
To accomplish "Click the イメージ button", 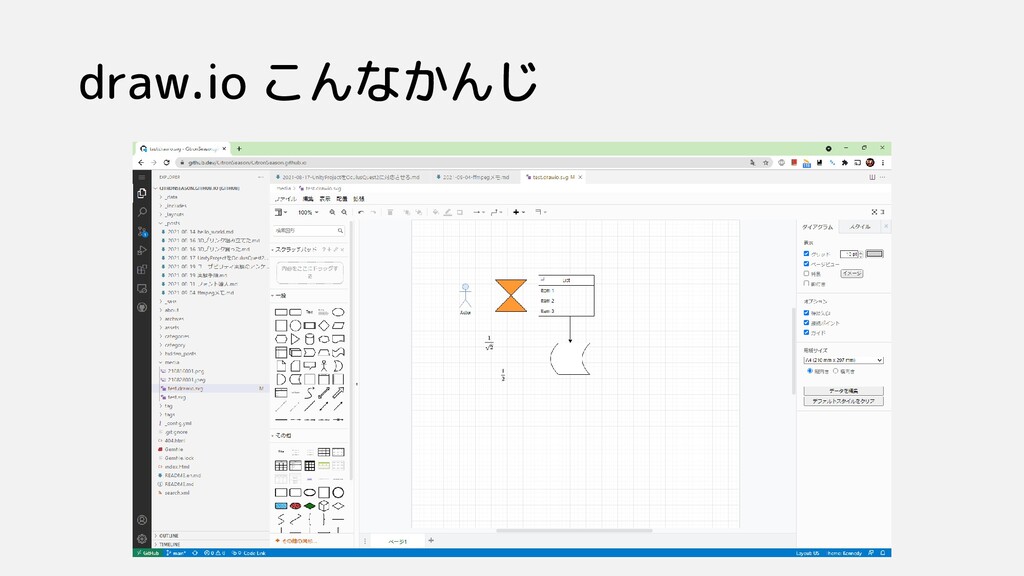I will pos(852,274).
